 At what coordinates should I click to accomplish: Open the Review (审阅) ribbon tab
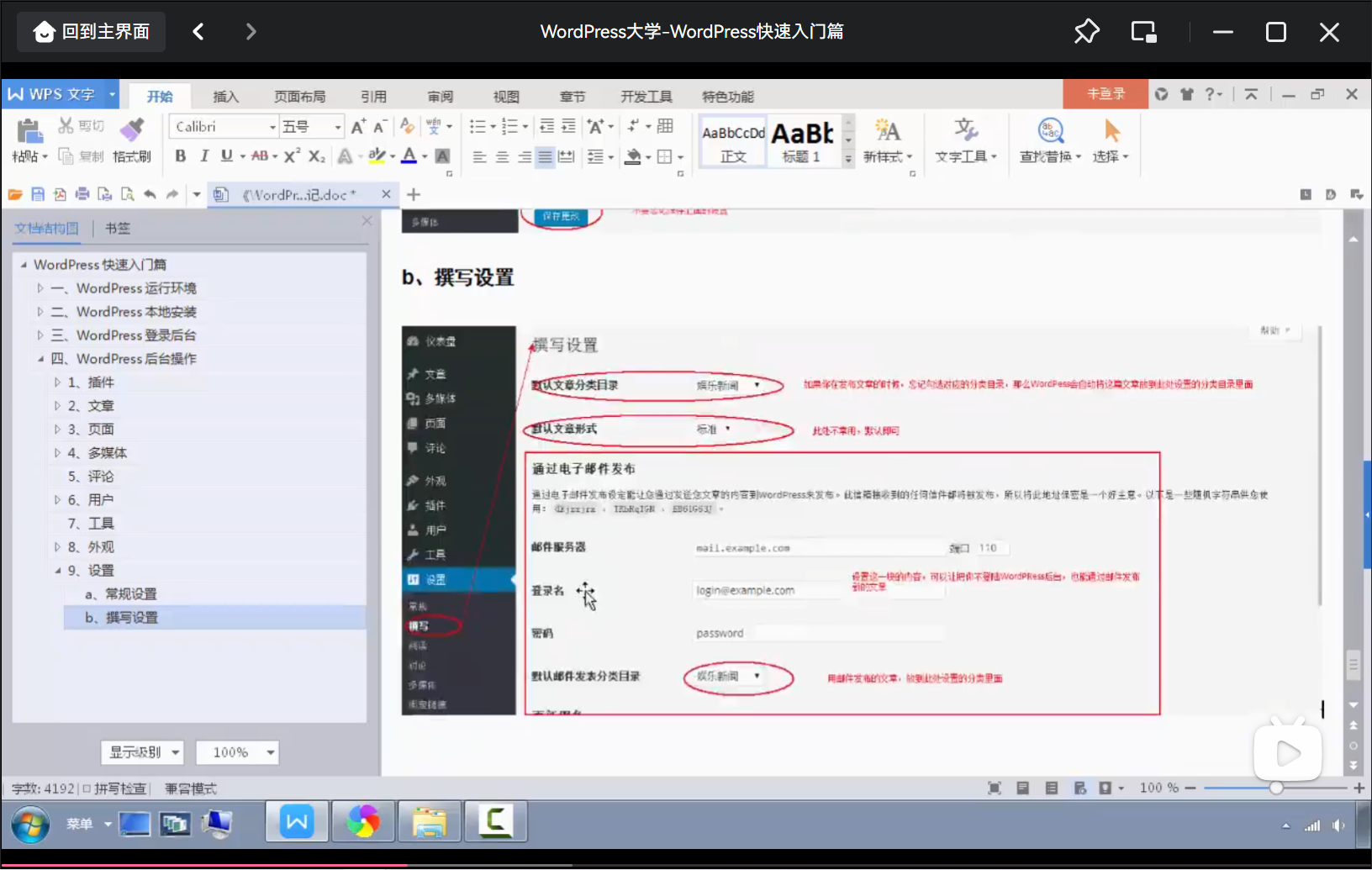pyautogui.click(x=441, y=97)
